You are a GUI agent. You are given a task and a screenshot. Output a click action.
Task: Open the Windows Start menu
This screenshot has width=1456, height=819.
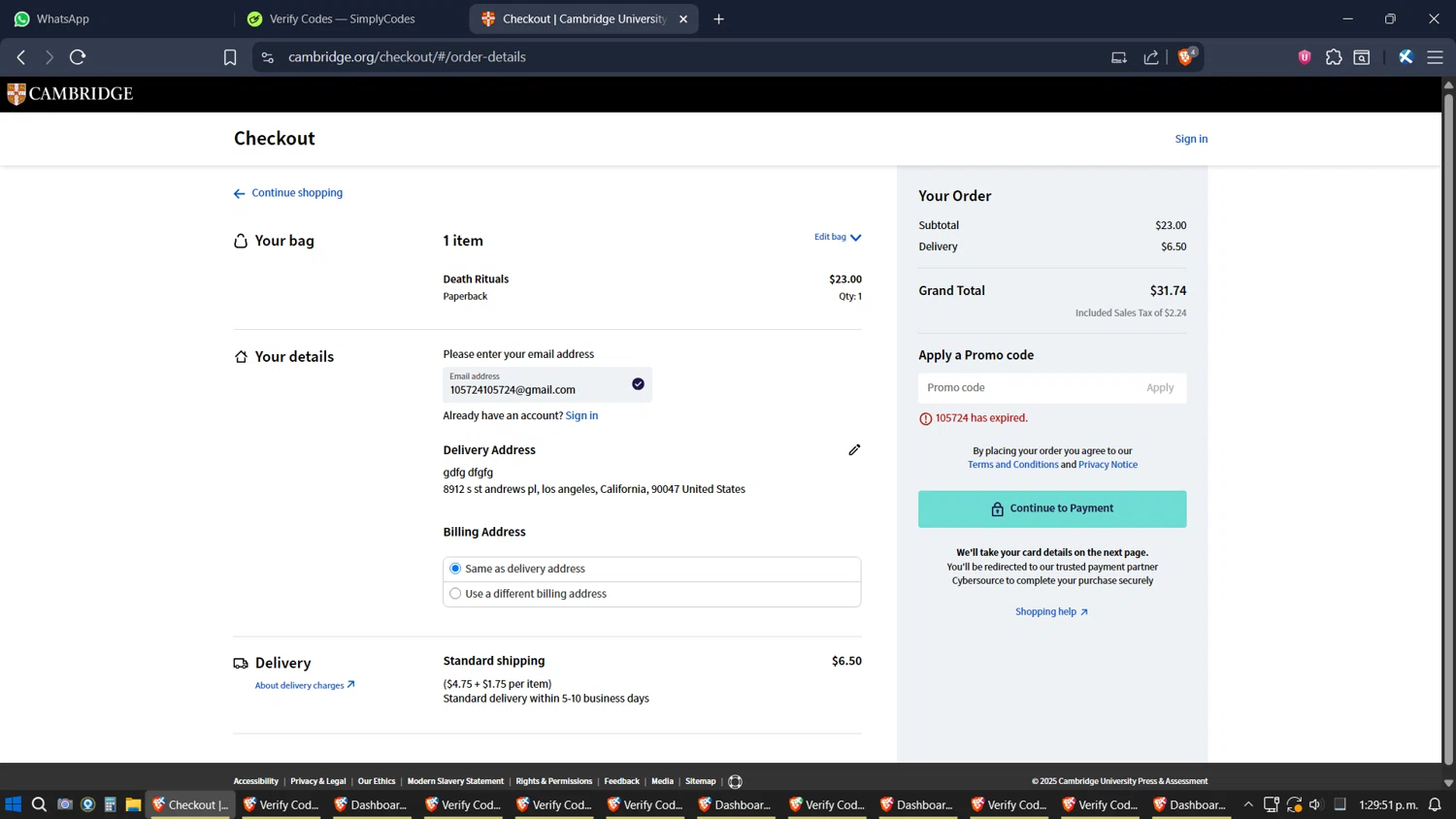(x=13, y=804)
